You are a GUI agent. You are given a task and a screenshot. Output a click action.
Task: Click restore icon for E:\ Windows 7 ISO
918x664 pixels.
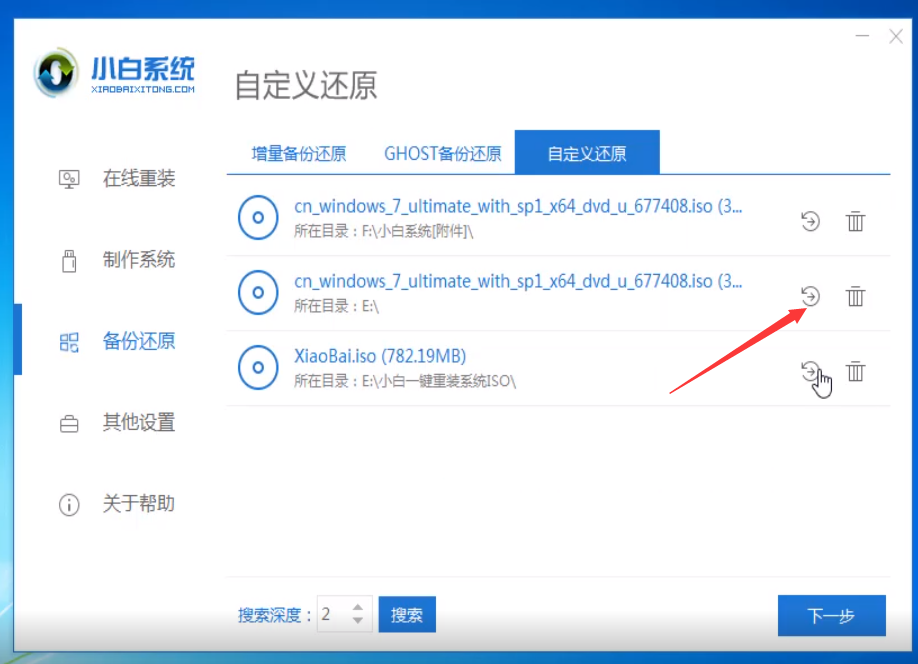pos(810,296)
